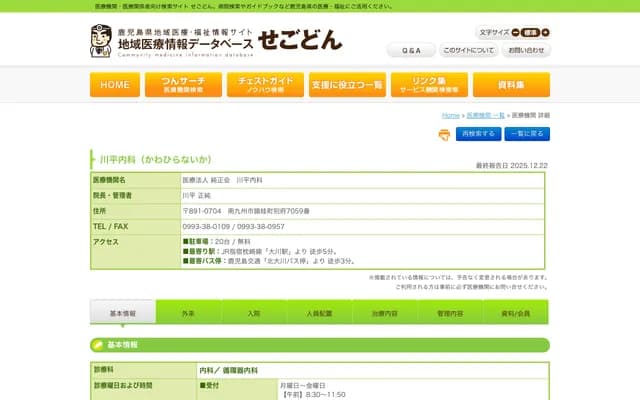Increase text size with plus icon
The image size is (640, 400).
pos(545,32)
